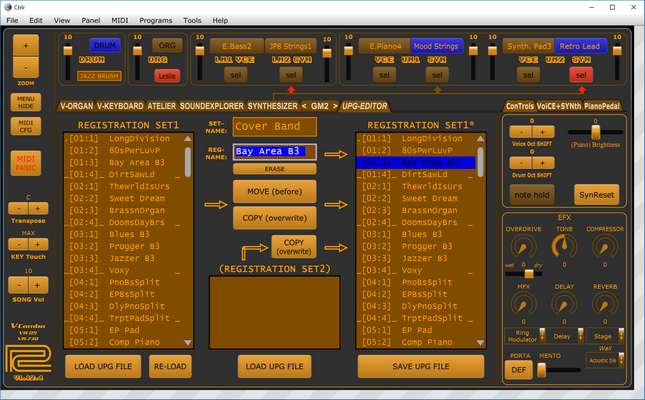Switch to the VoiCE+SYNth tab
The height and width of the screenshot is (400, 645).
(x=559, y=106)
